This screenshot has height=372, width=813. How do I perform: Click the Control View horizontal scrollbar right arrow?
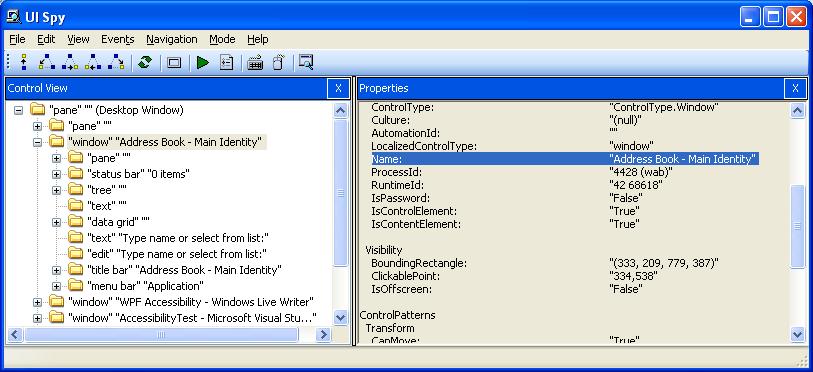(x=323, y=335)
